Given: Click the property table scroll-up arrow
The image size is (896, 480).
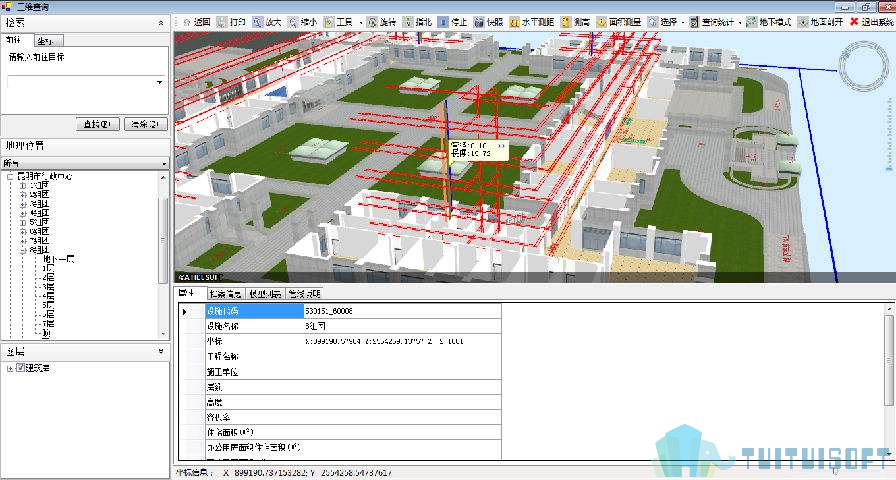Looking at the screenshot, I should [889, 309].
